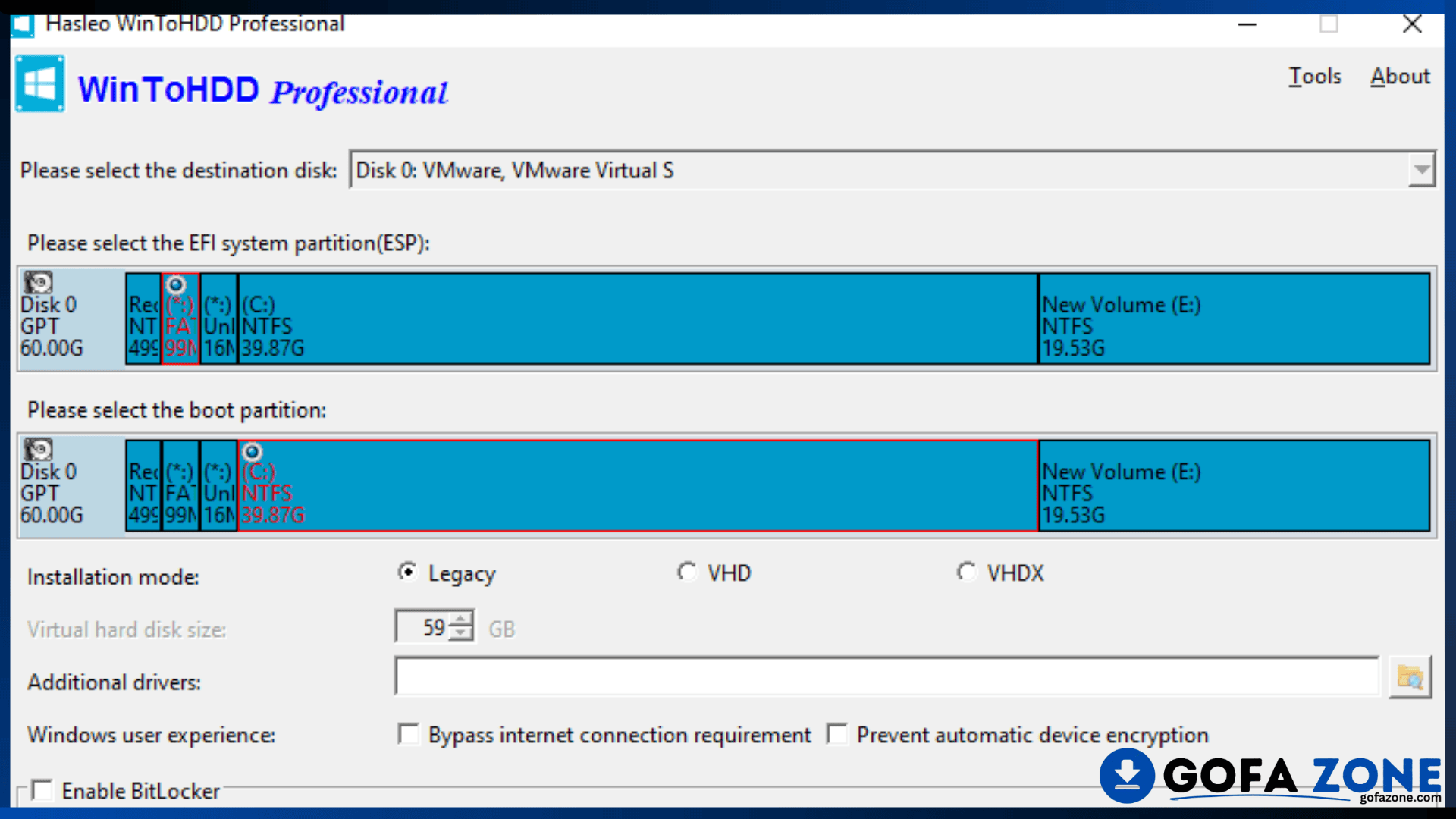
Task: Expand the destination disk dropdown
Action: (x=1422, y=170)
